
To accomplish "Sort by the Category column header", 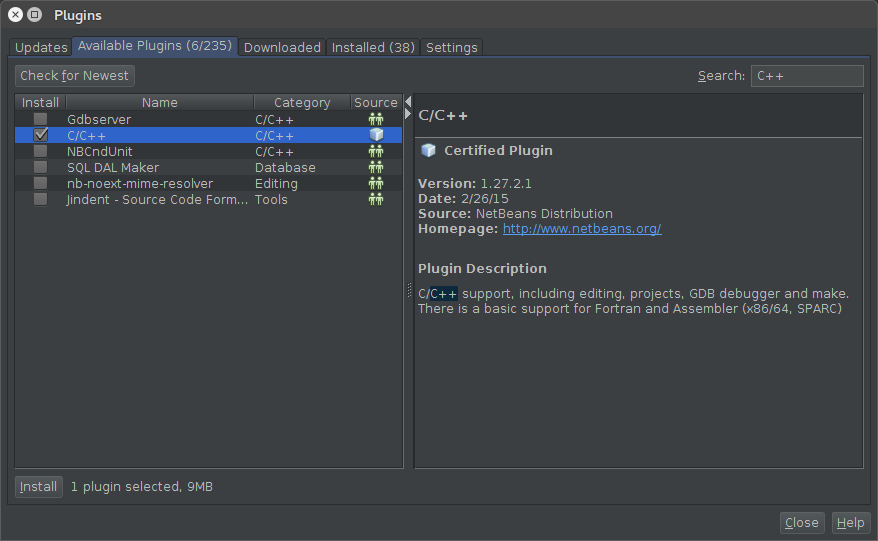I will [x=302, y=102].
